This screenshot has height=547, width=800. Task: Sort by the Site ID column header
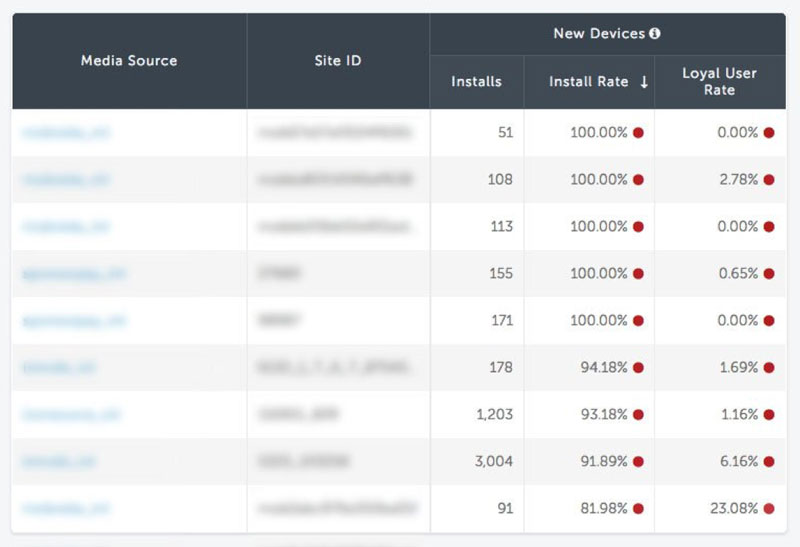pyautogui.click(x=338, y=61)
